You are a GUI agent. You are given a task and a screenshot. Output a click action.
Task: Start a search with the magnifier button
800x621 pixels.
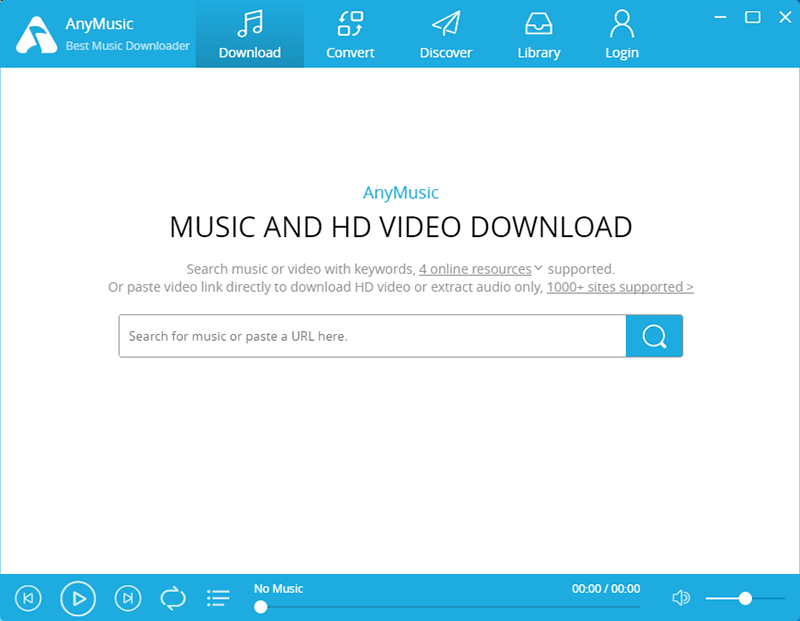pos(655,336)
